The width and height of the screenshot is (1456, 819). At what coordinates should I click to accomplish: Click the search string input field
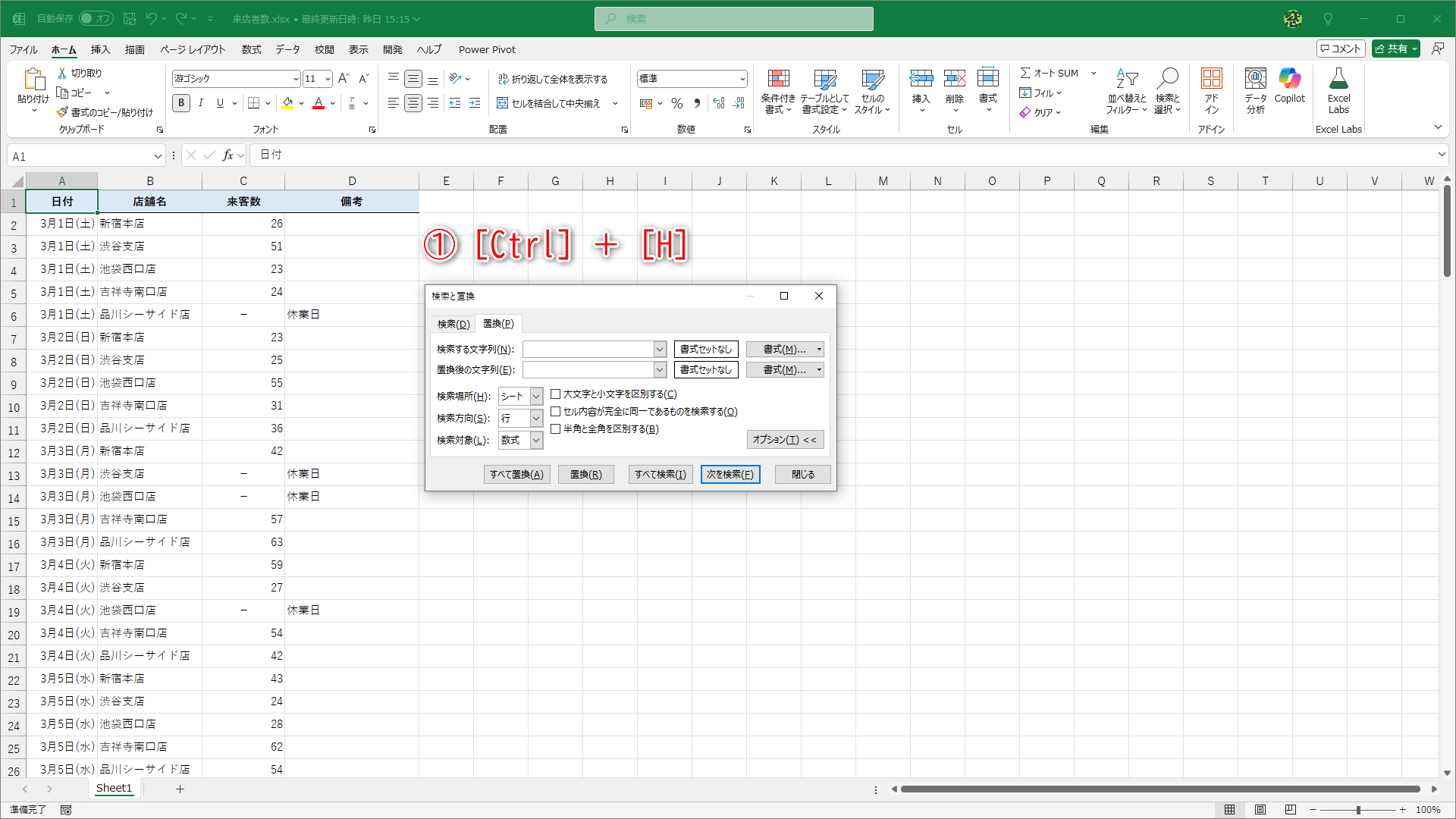click(588, 349)
